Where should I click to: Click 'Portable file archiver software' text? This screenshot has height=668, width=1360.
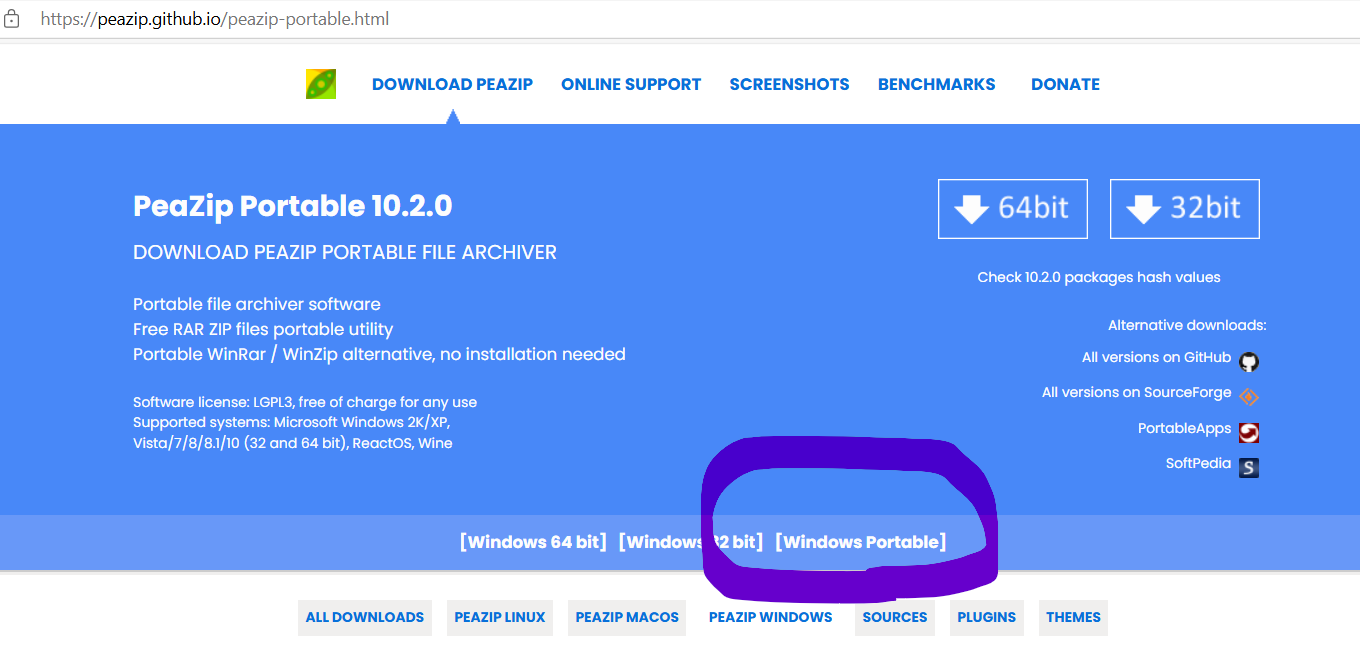257,304
